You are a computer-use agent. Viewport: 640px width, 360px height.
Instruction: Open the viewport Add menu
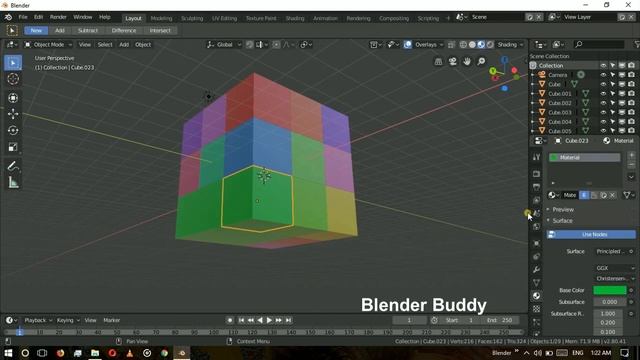point(124,44)
